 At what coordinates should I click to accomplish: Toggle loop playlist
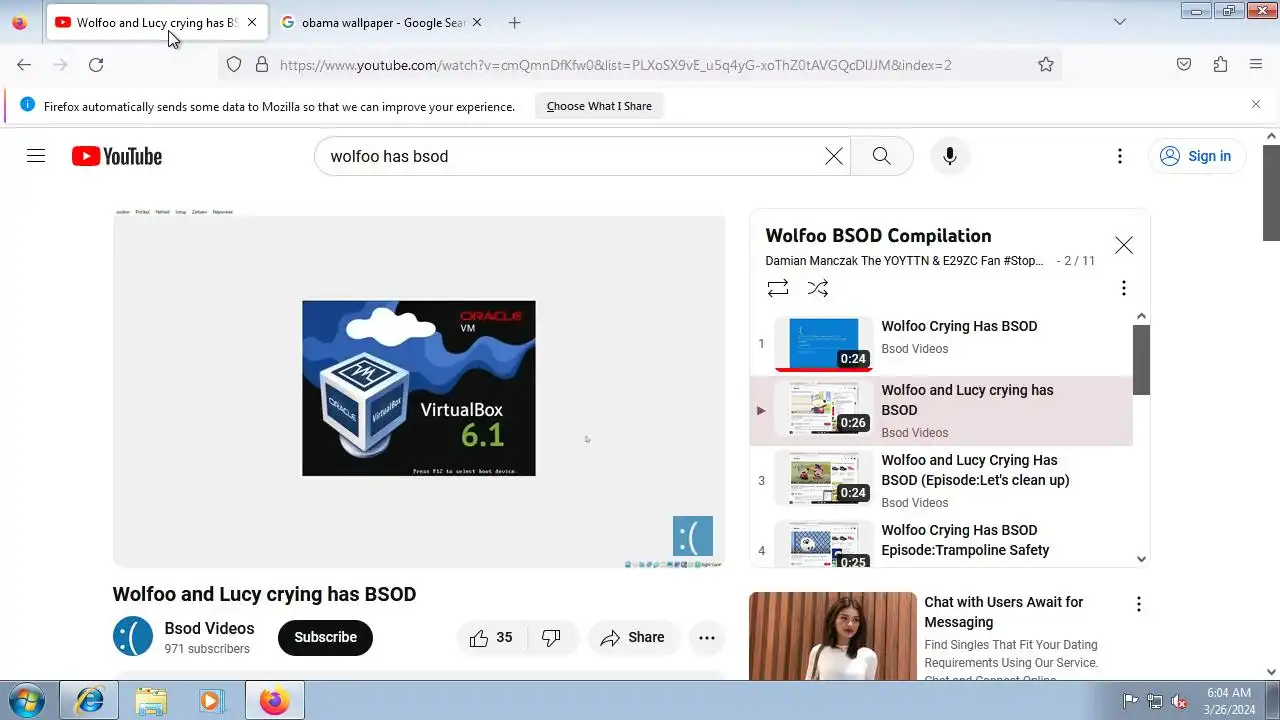[x=778, y=288]
